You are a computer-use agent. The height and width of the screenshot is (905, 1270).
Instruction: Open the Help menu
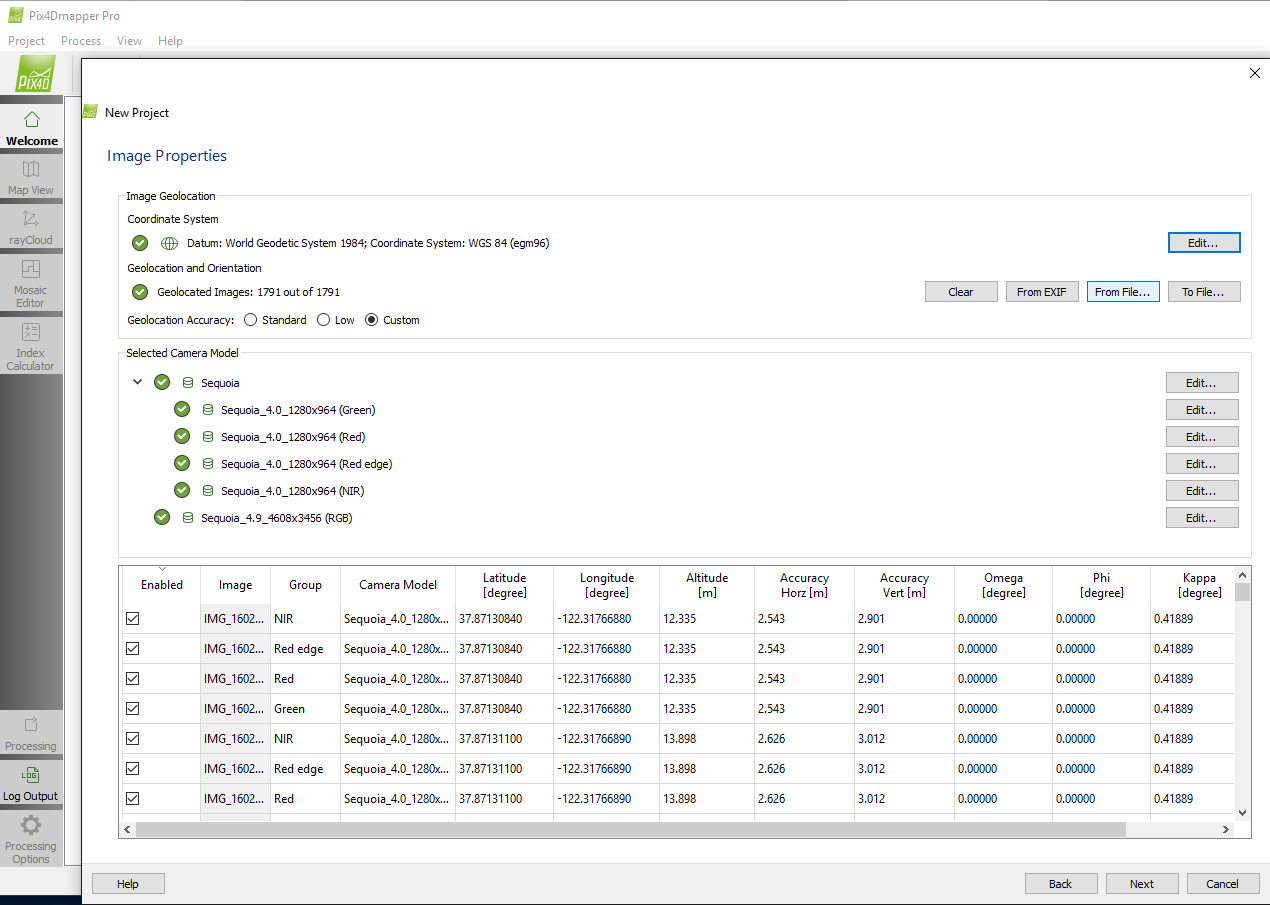click(170, 41)
